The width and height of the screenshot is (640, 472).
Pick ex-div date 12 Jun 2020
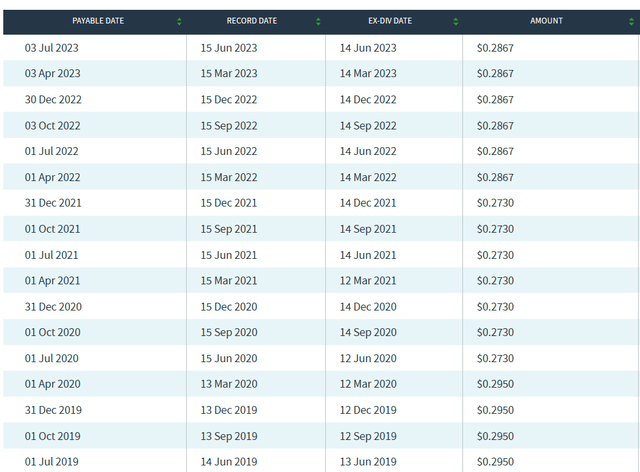[368, 358]
